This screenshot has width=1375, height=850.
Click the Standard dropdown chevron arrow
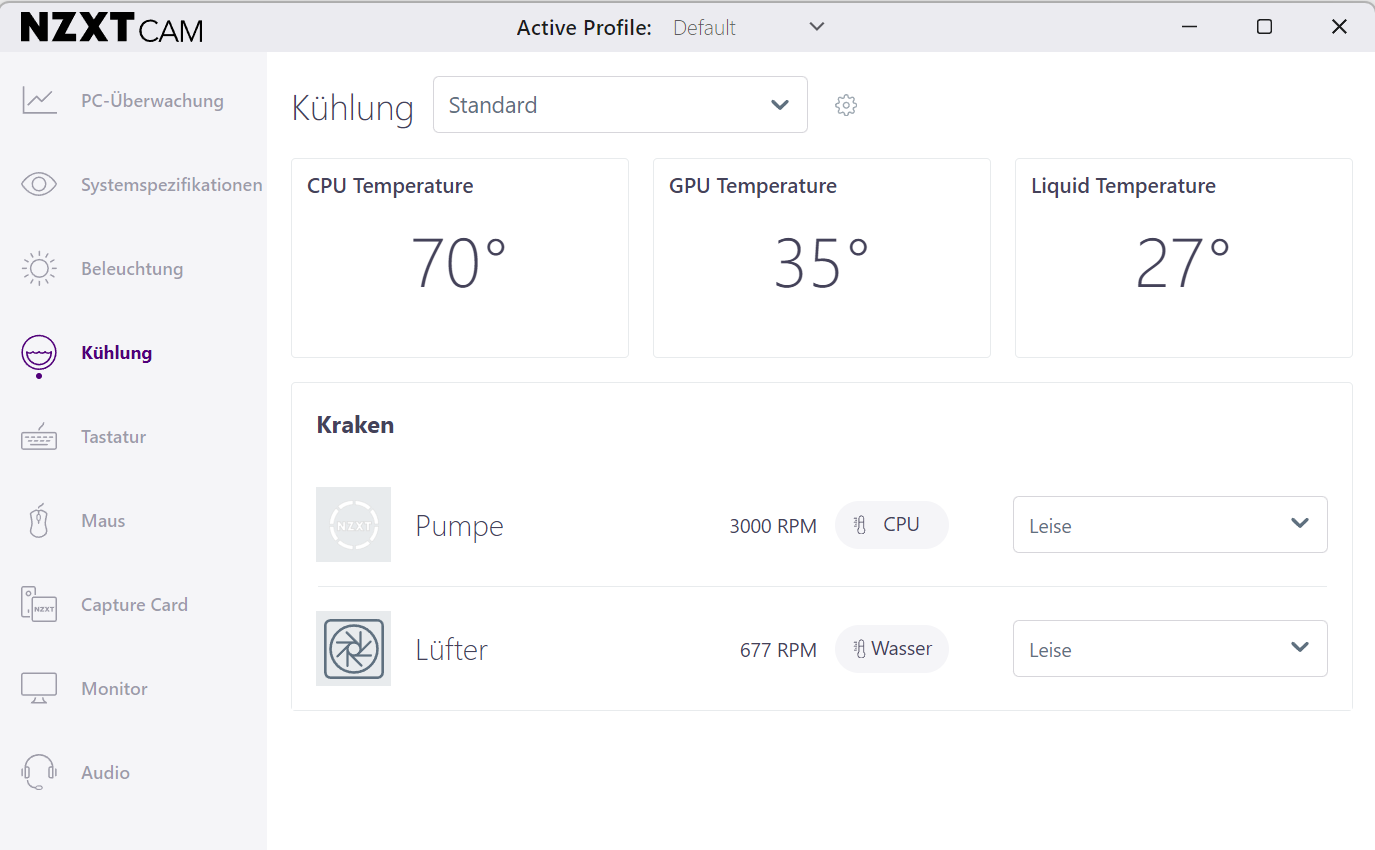click(780, 105)
